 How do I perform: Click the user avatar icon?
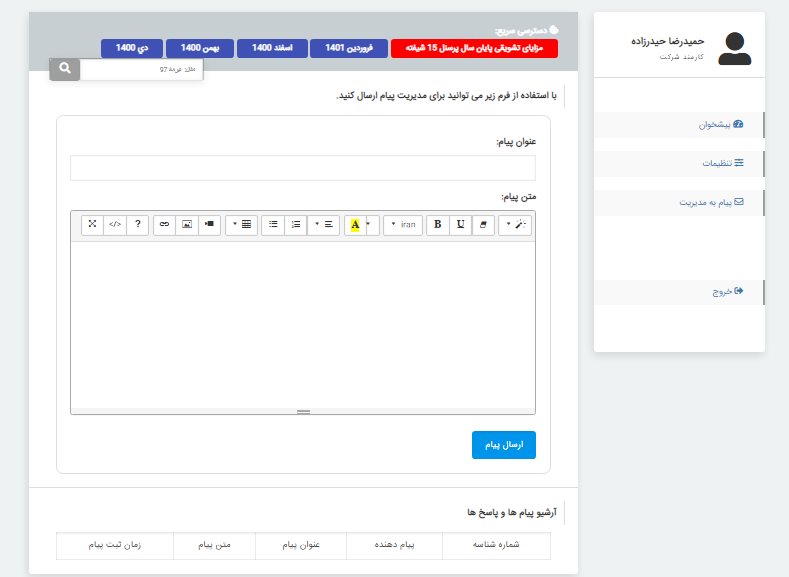[x=735, y=48]
